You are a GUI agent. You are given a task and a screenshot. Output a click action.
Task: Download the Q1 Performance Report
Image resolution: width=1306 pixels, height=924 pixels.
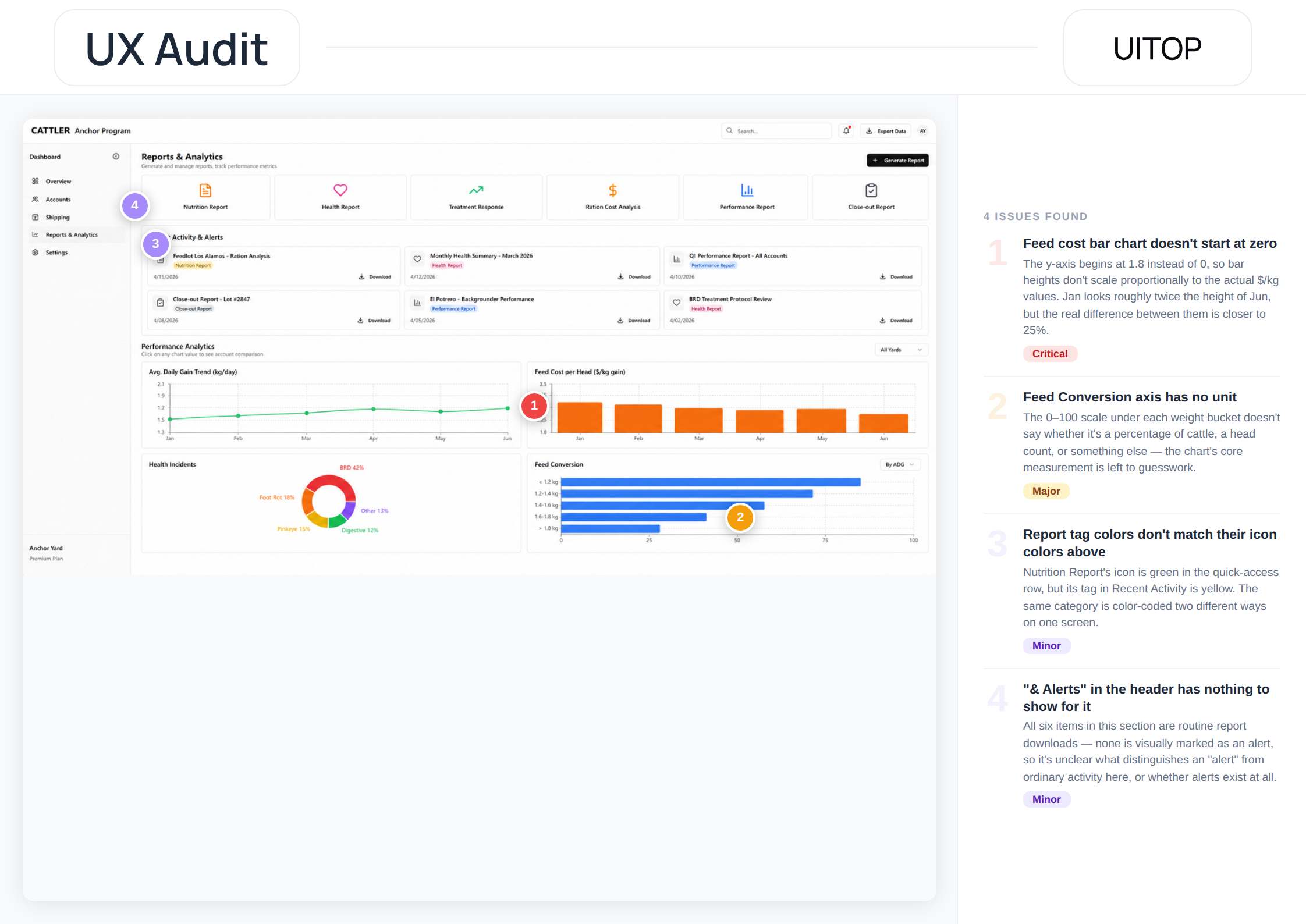click(x=896, y=277)
